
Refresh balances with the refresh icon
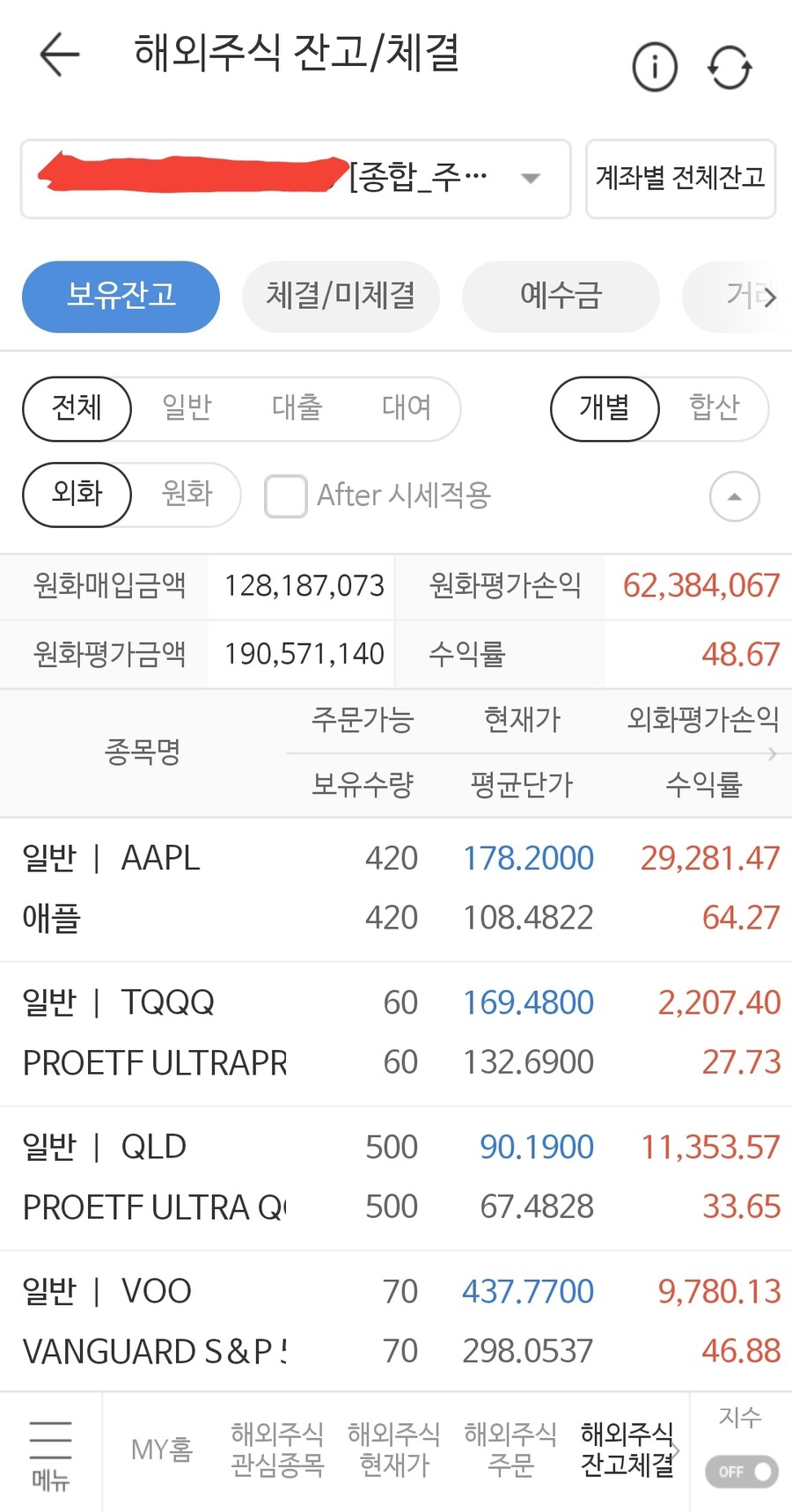pos(729,67)
